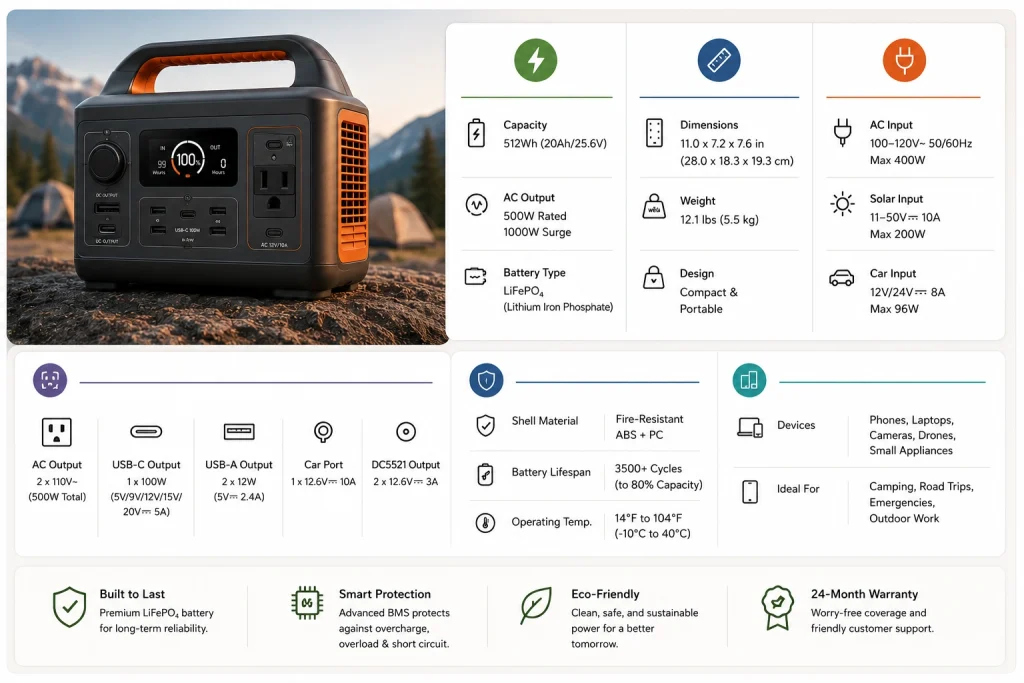This screenshot has width=1024, height=683.
Task: Click the "24-Month Warranty" heading
Action: point(864,594)
